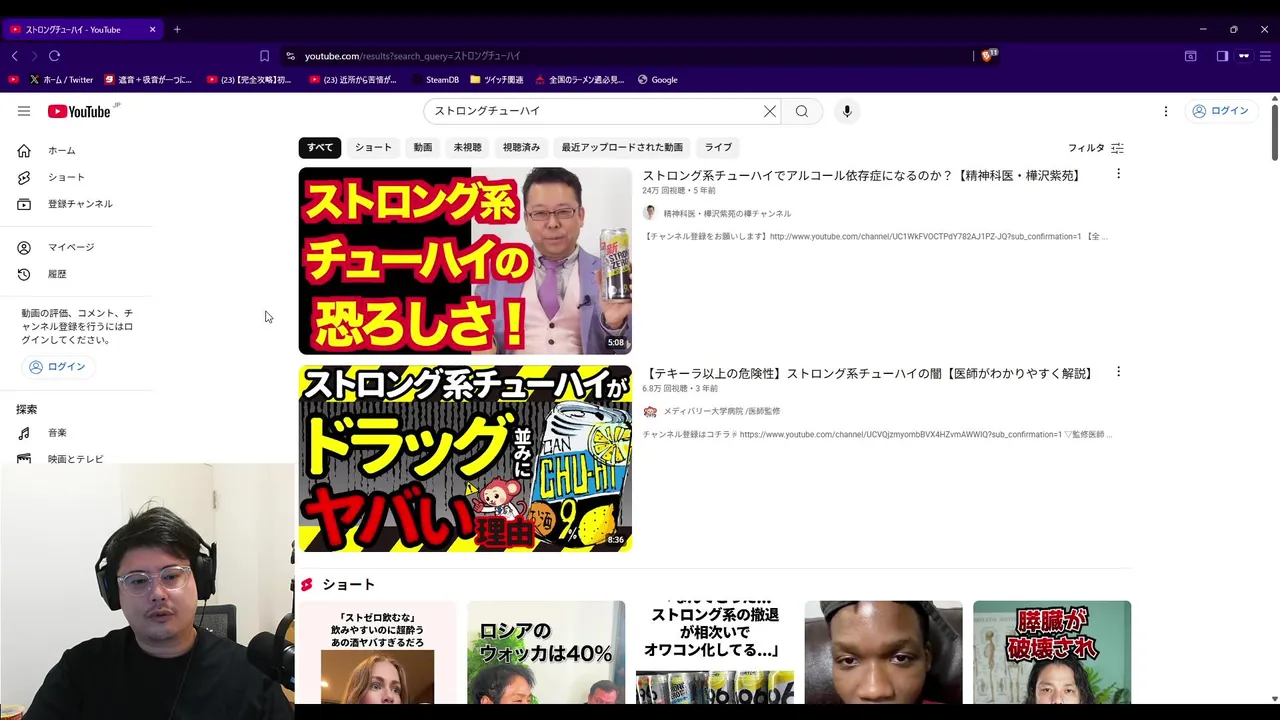Viewport: 1280px width, 720px height.
Task: Click the Brave Shields lion icon
Action: pyautogui.click(x=988, y=56)
